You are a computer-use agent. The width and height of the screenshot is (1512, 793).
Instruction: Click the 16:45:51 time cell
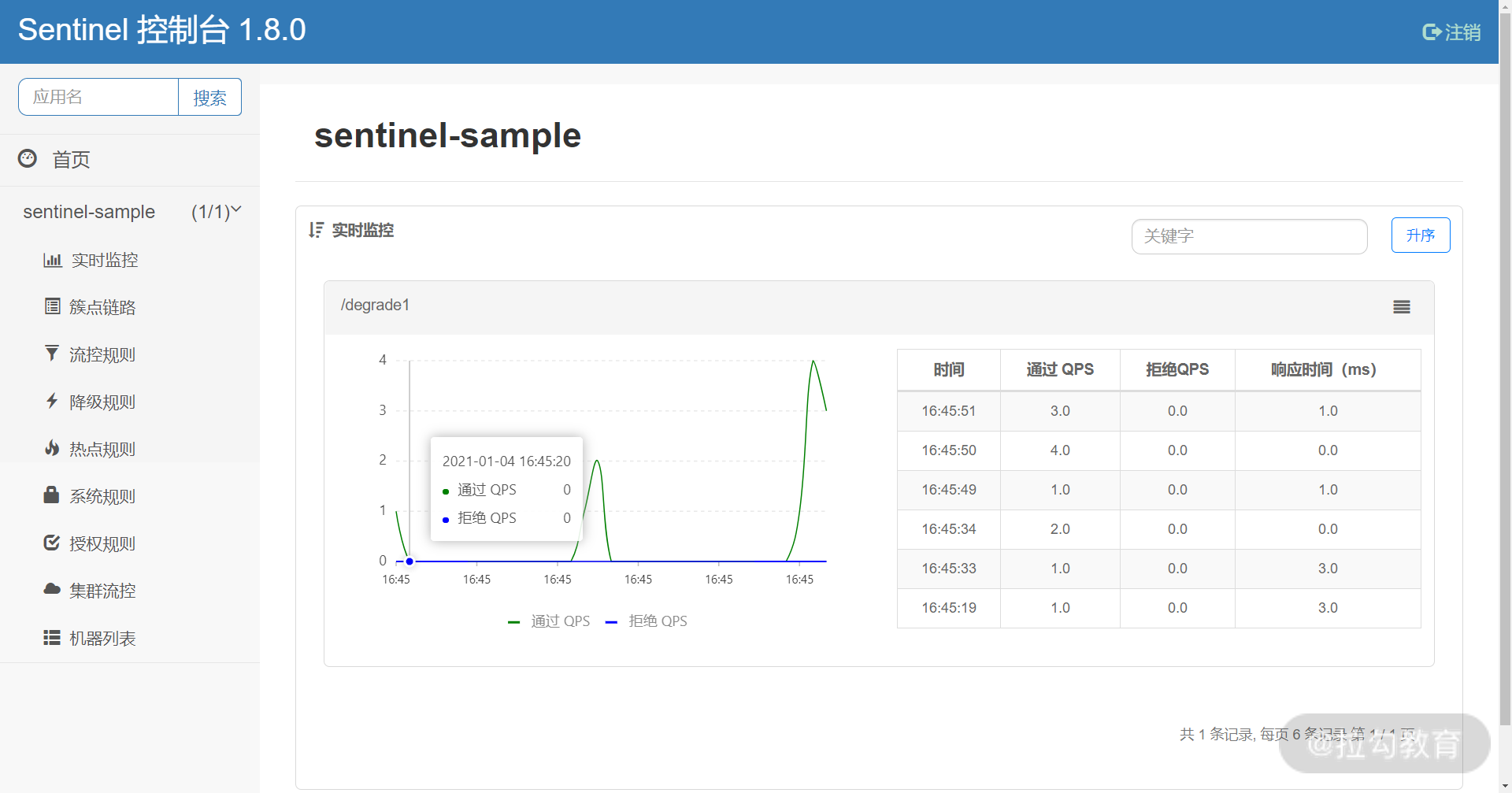click(949, 411)
